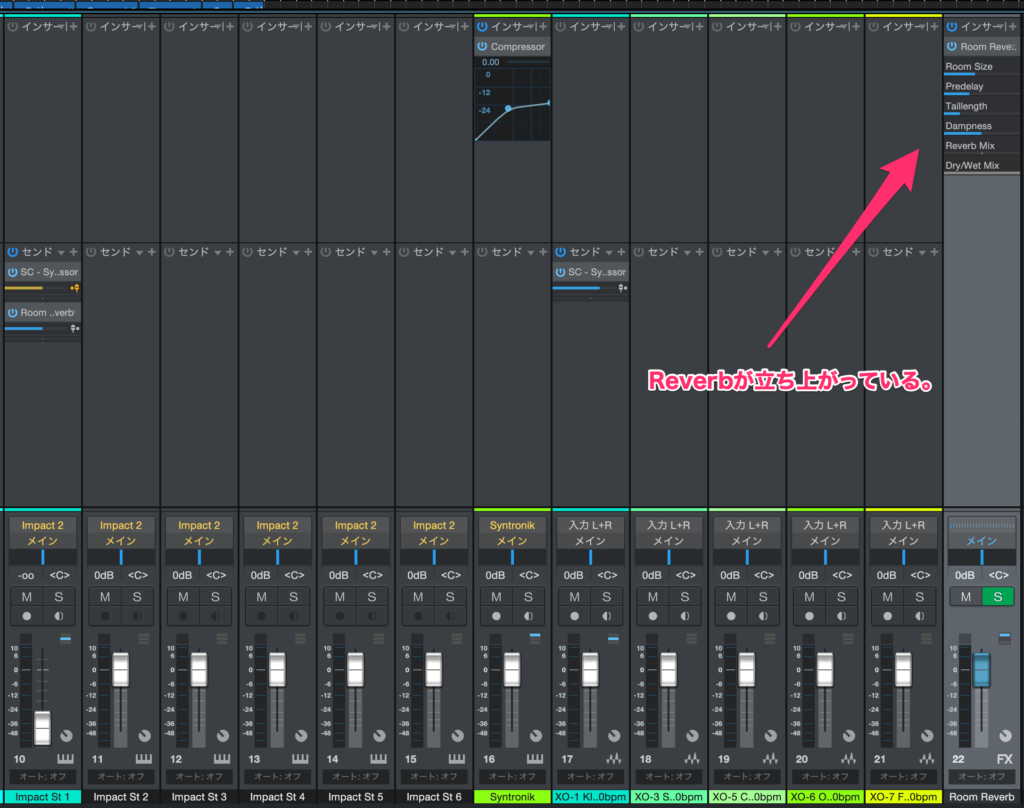Viewport: 1024px width, 808px height.
Task: Bypass the Compressor insert power button
Action: (x=482, y=47)
